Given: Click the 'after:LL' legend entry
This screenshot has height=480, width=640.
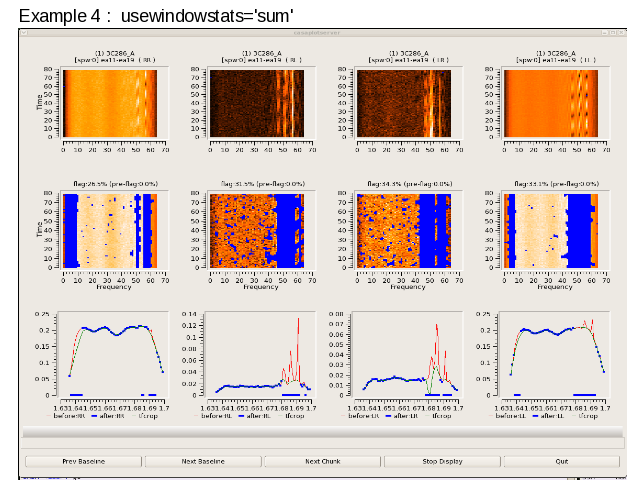Looking at the screenshot, I should 549,416.
